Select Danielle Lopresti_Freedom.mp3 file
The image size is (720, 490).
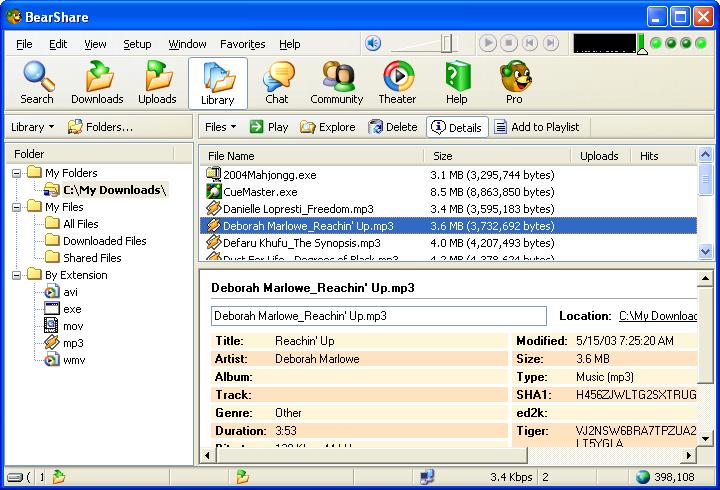(x=298, y=208)
